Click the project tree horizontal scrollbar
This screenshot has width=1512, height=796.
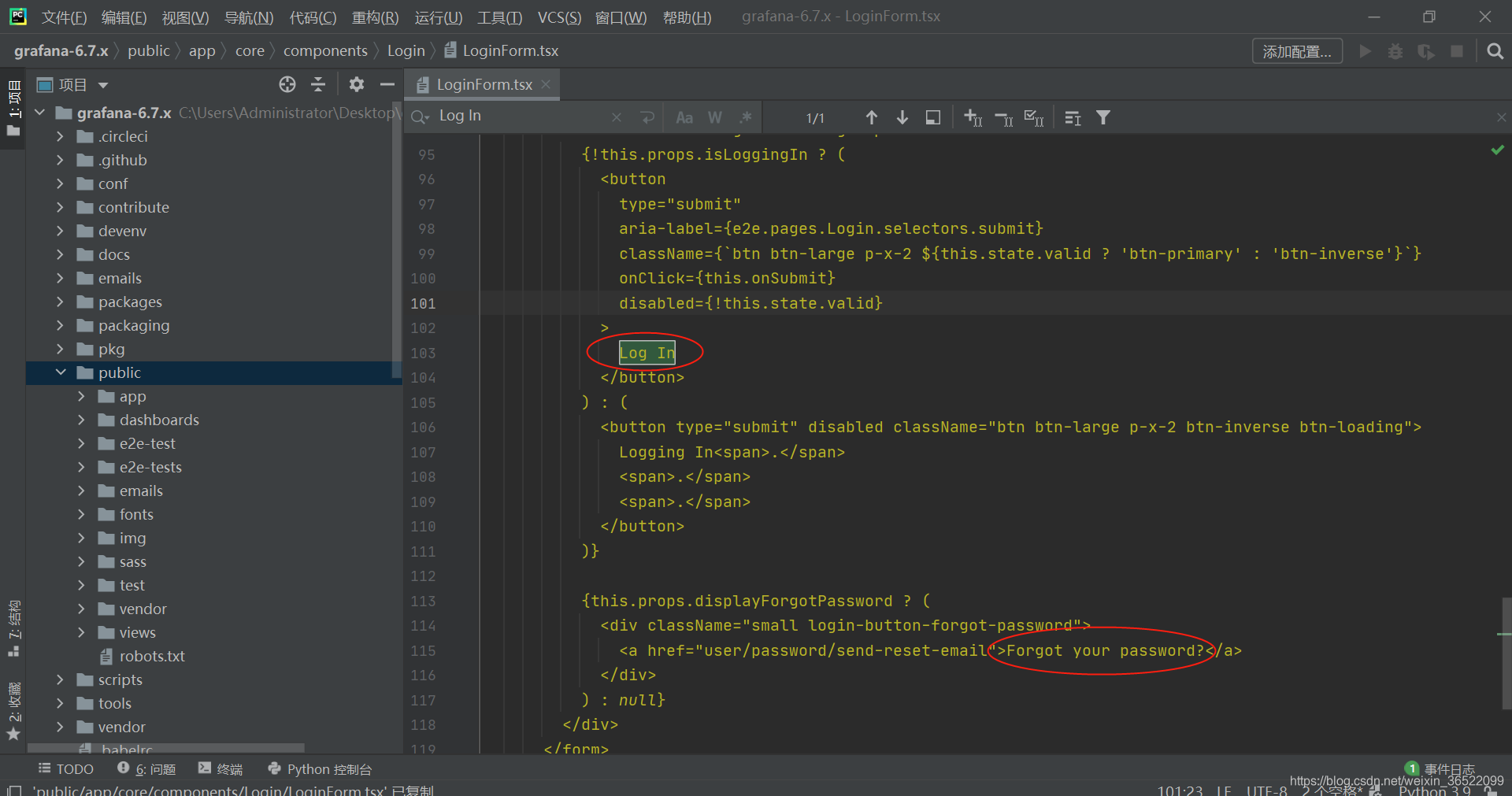[x=165, y=747]
